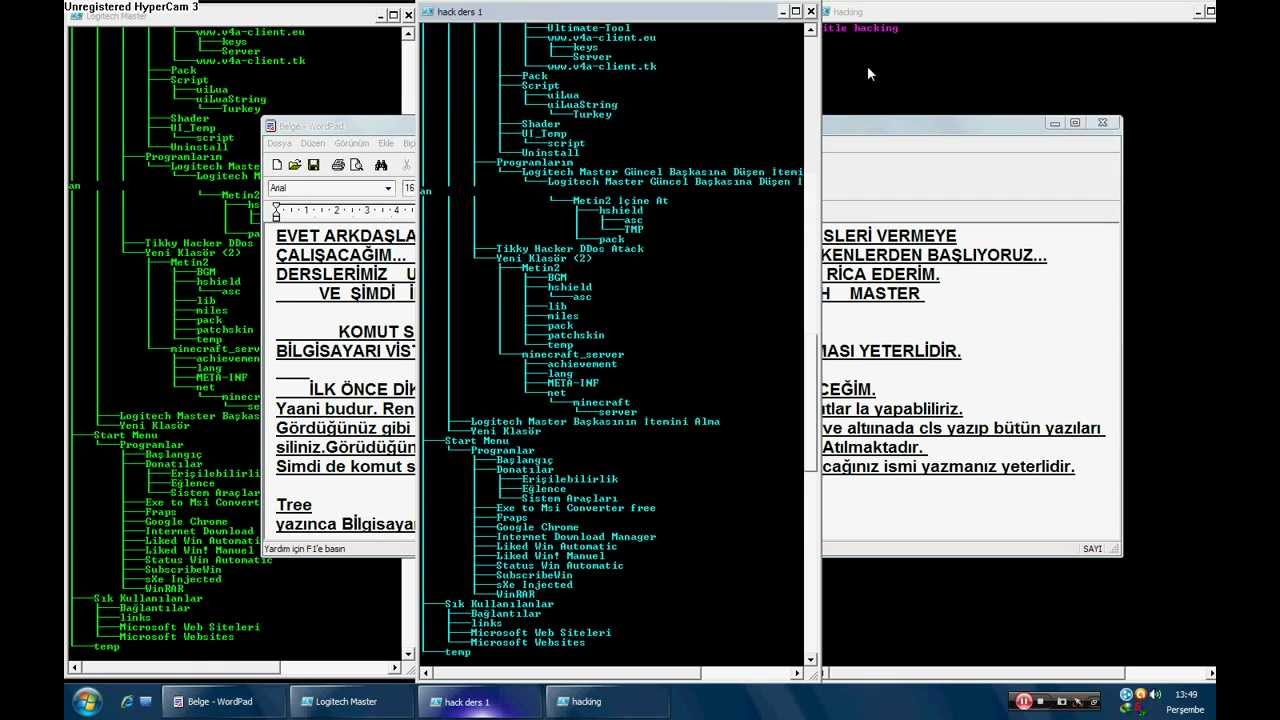Click the down scroll arrow in hack ders 1
This screenshot has width=1280, height=720.
pos(811,659)
